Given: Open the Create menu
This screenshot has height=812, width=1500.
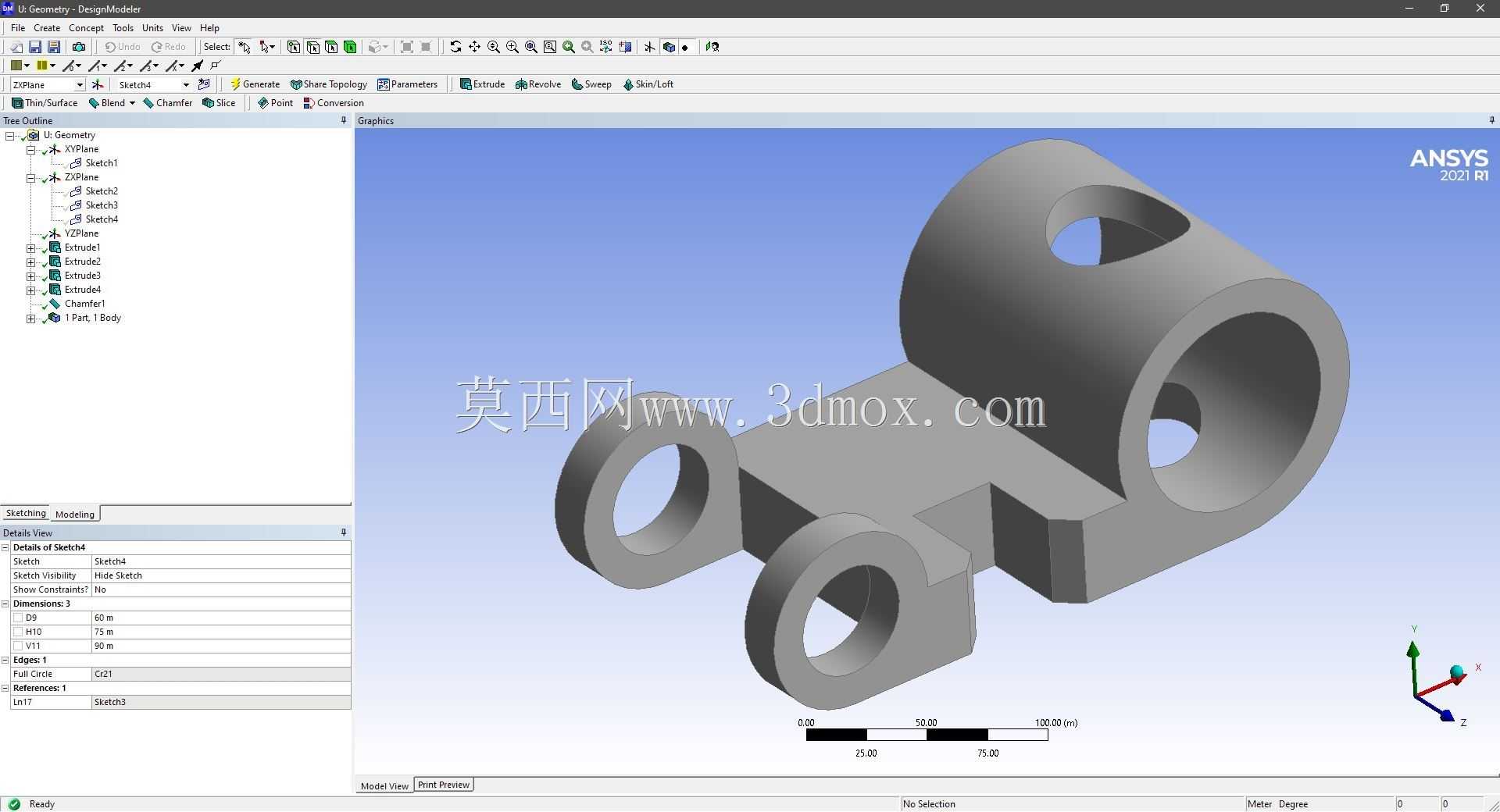Looking at the screenshot, I should (47, 28).
